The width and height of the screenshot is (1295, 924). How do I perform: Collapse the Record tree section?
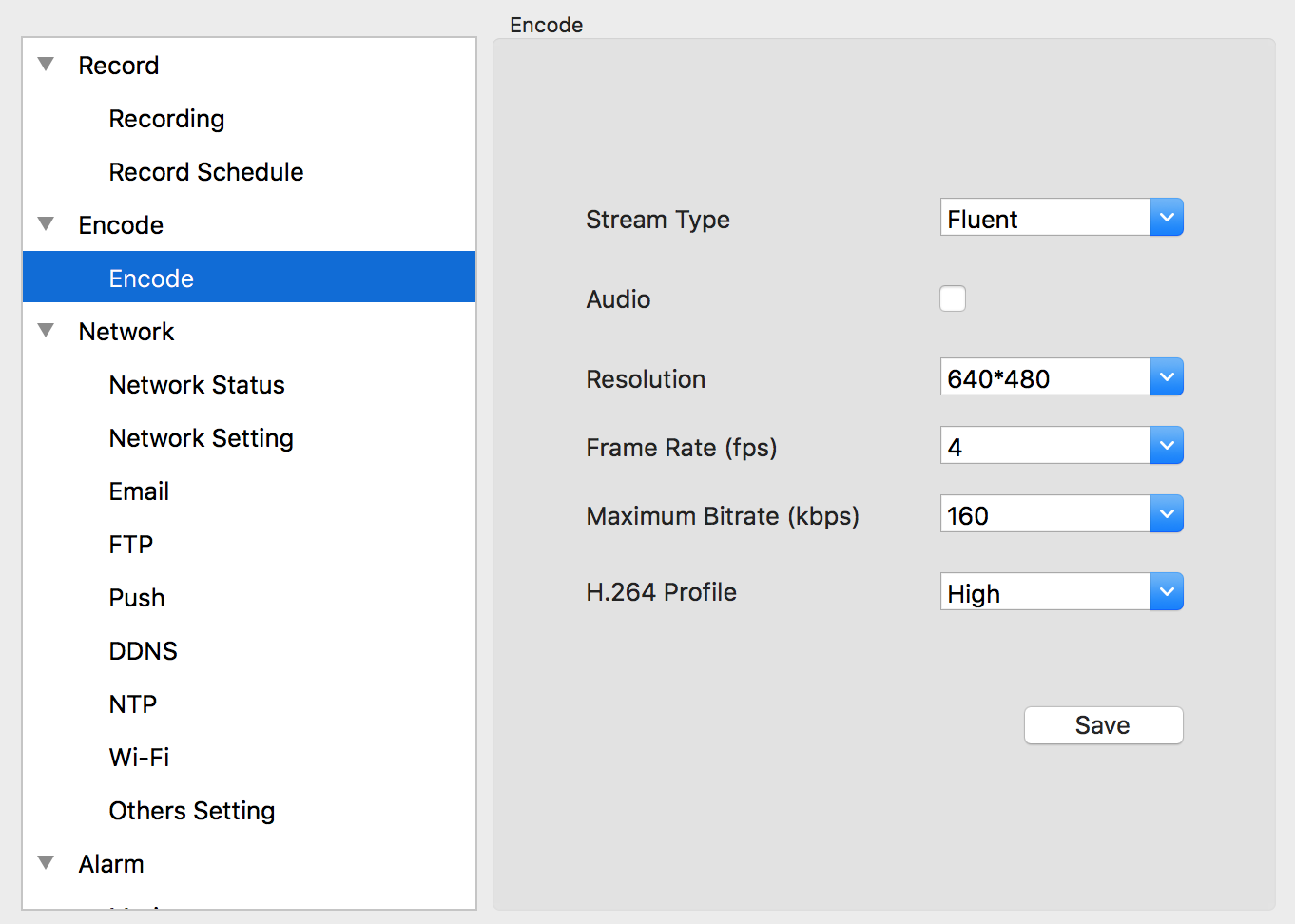[46, 65]
